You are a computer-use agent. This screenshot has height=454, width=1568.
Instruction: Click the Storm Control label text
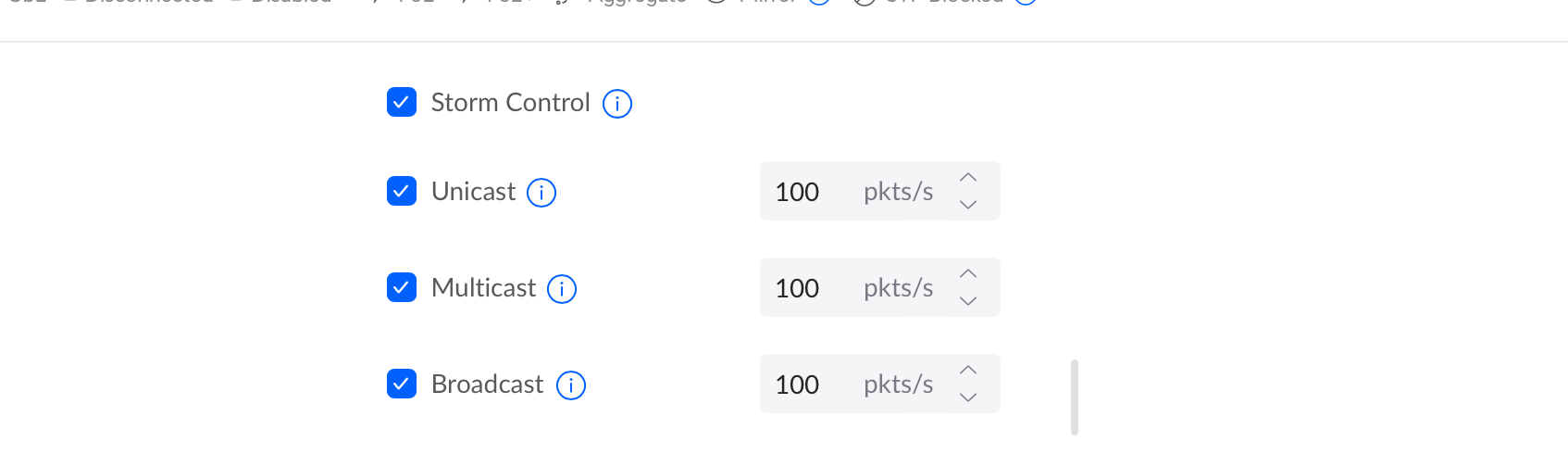point(510,102)
